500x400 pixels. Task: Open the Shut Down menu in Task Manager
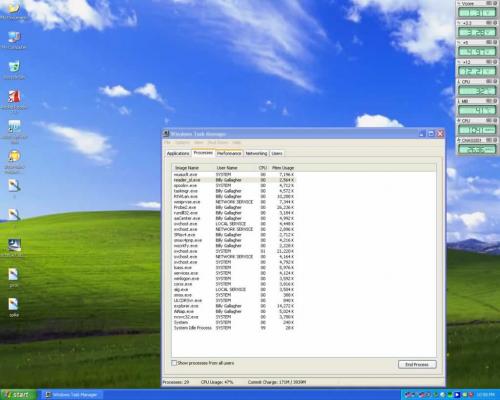point(218,143)
